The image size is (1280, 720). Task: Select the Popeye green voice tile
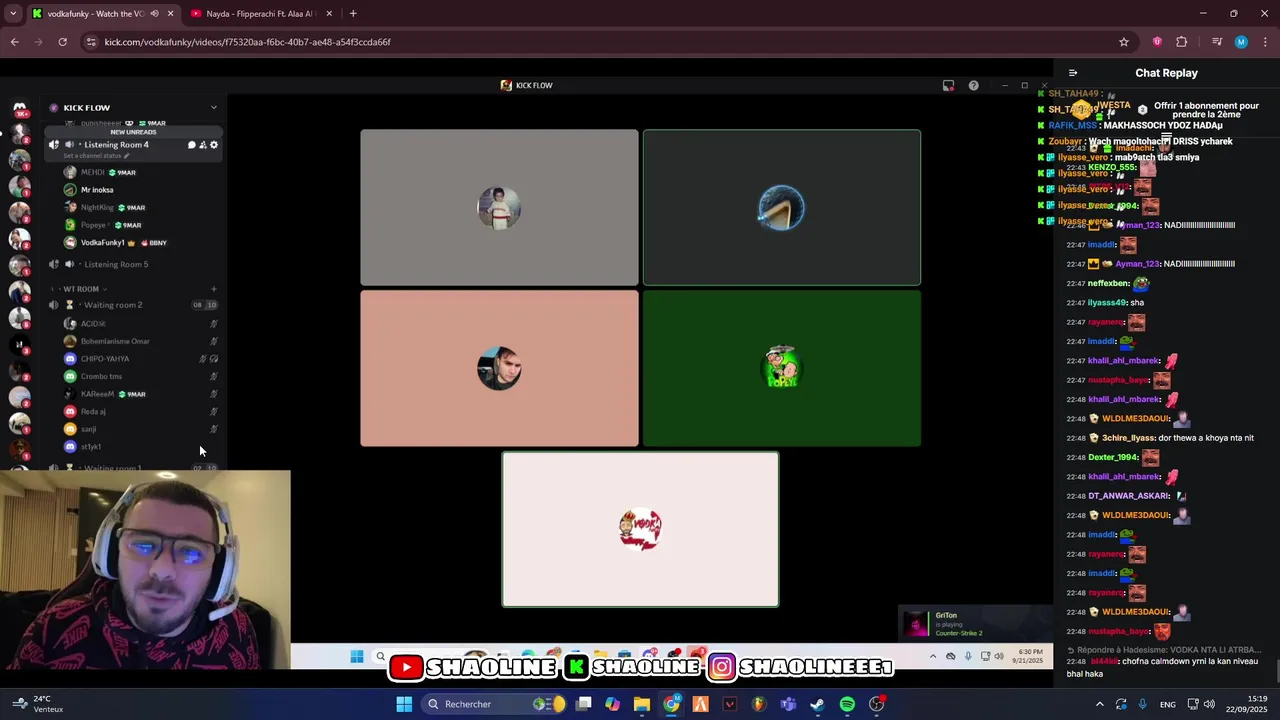781,368
